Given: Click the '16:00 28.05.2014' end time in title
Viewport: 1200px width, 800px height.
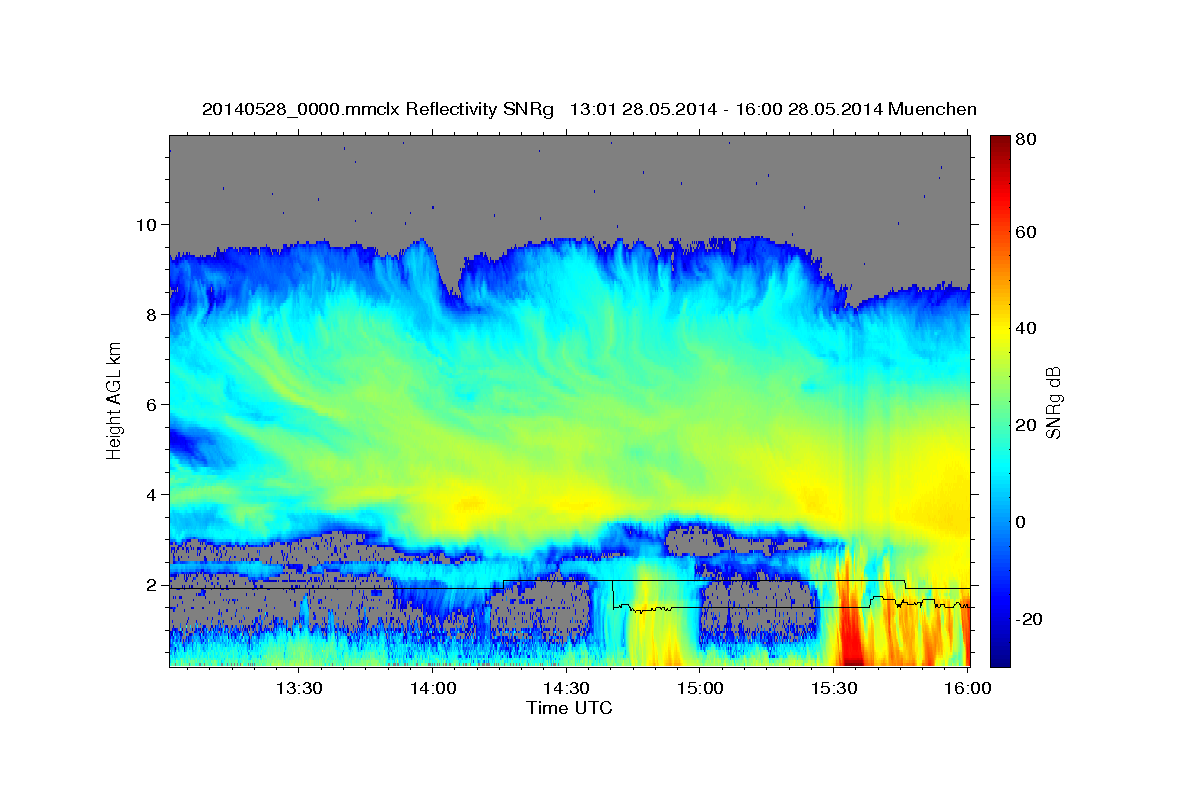Looking at the screenshot, I should [x=808, y=109].
